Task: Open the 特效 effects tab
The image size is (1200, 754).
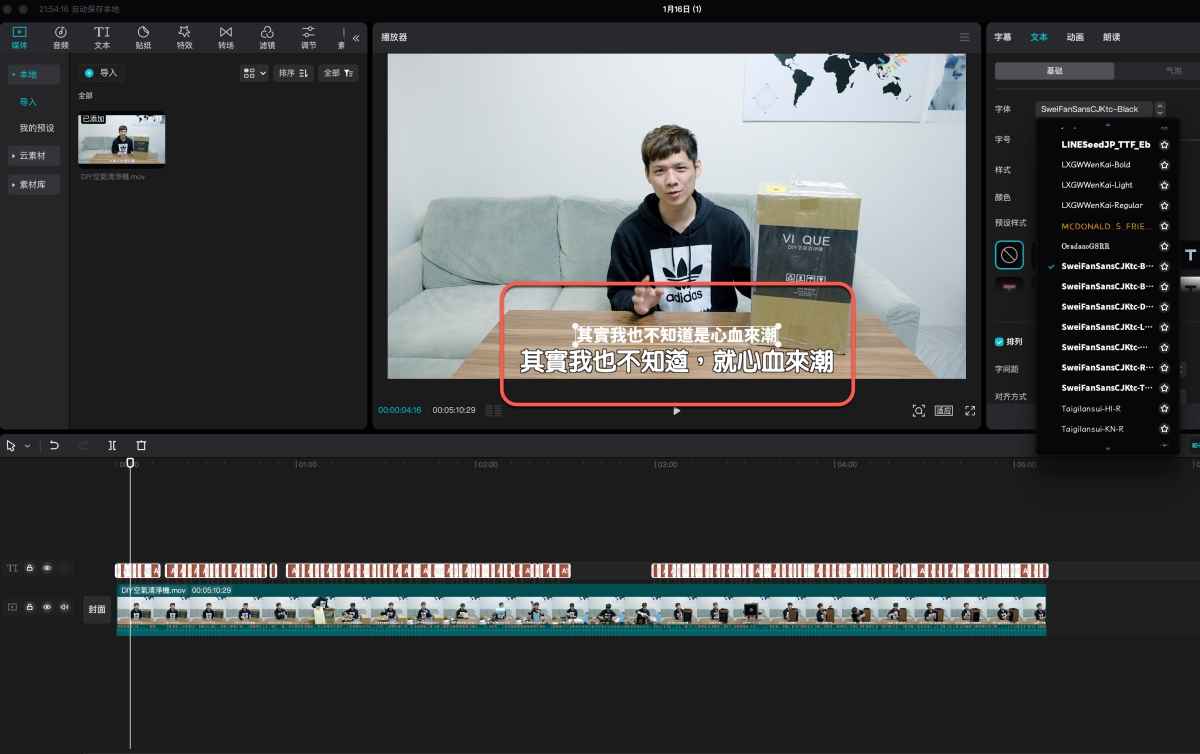Action: (185, 38)
